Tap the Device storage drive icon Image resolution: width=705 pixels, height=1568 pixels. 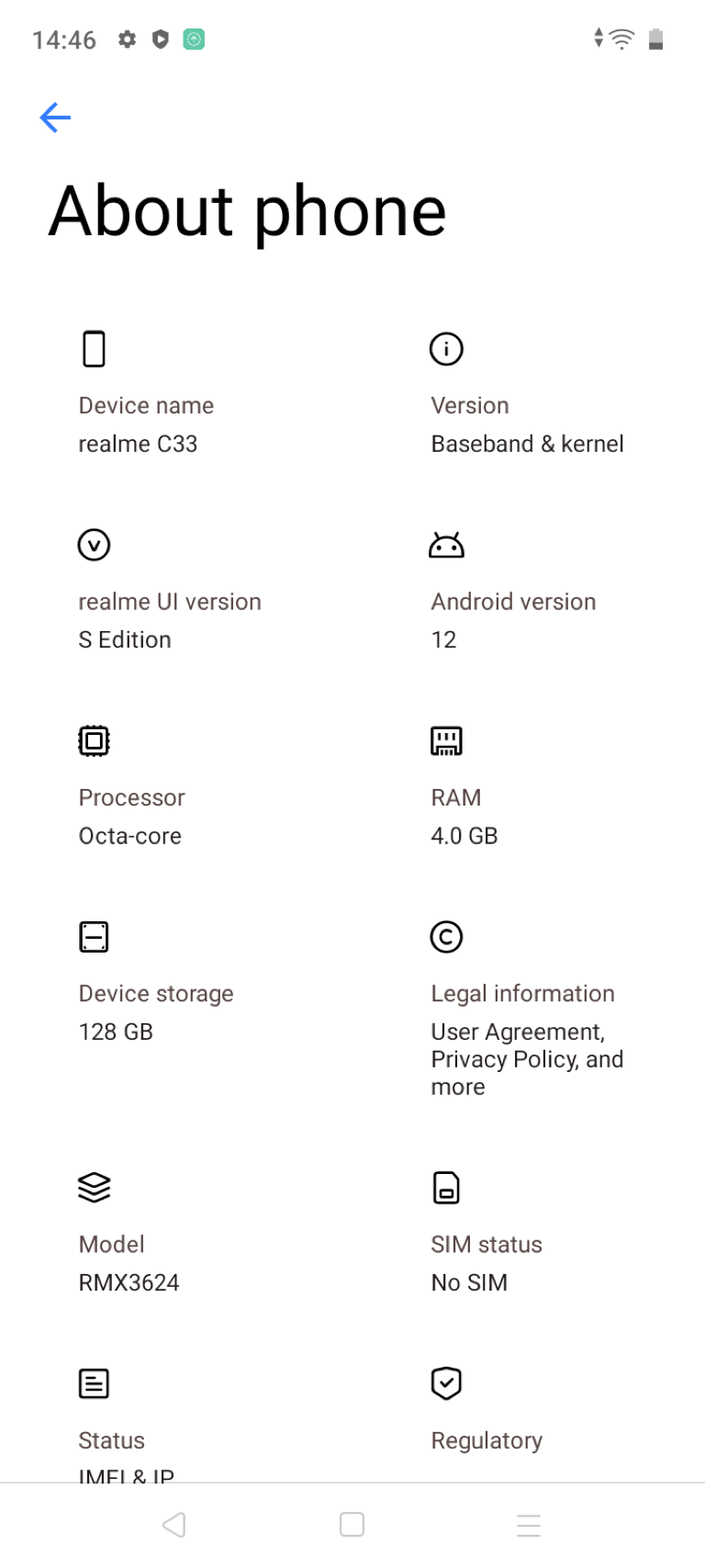[x=94, y=937]
